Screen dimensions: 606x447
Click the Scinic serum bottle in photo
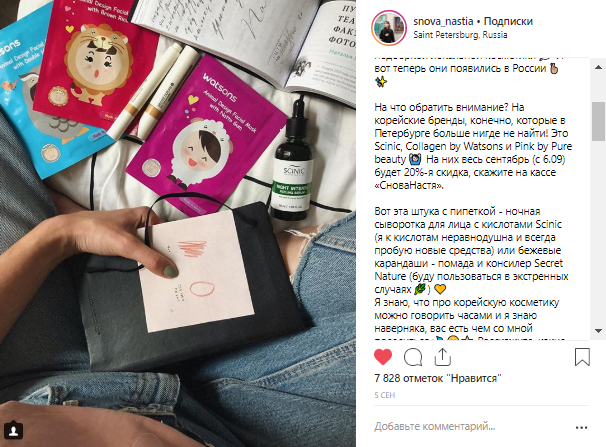294,160
